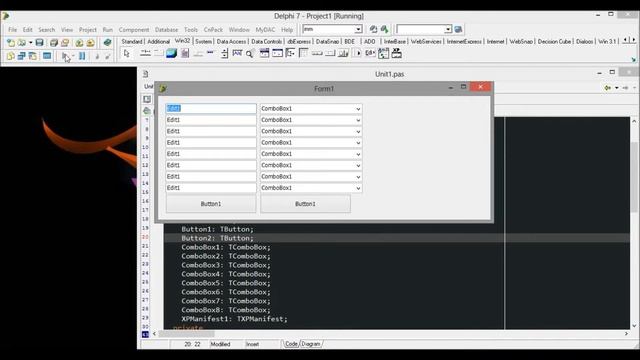Click the New Items toolbar icon

click(x=11, y=42)
